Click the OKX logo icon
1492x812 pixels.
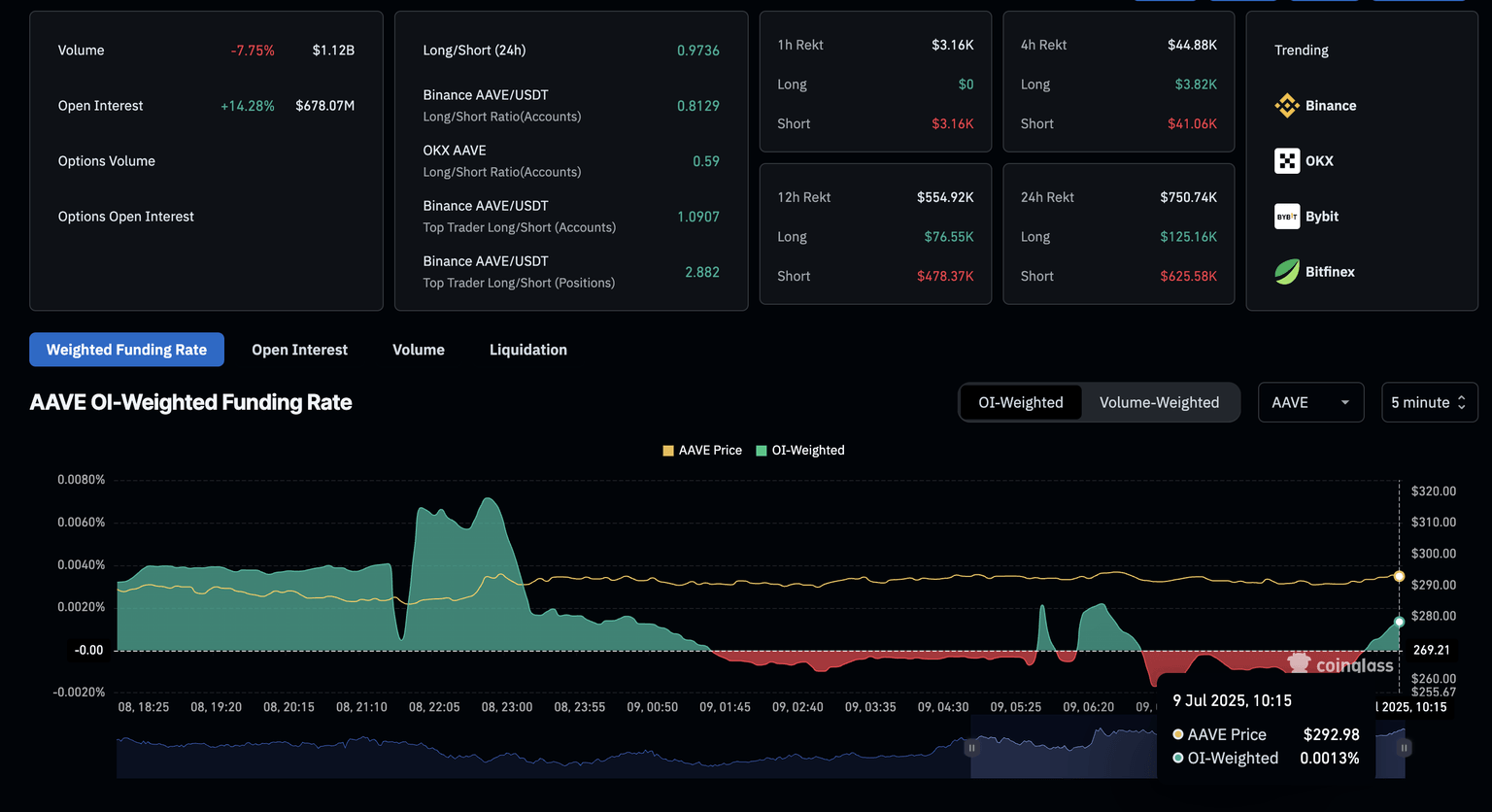click(1287, 161)
